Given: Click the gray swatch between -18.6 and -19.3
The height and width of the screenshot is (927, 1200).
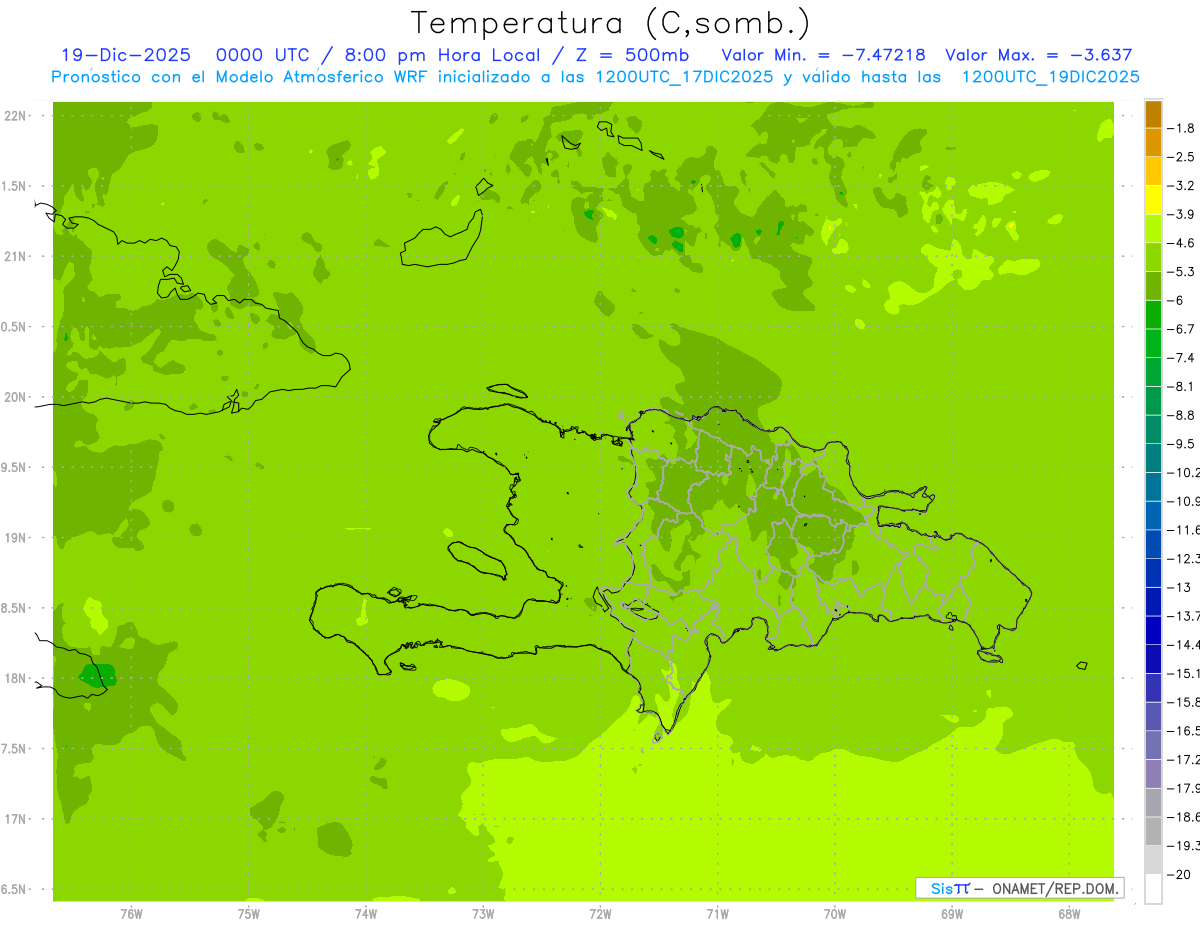Looking at the screenshot, I should coord(1153,831).
